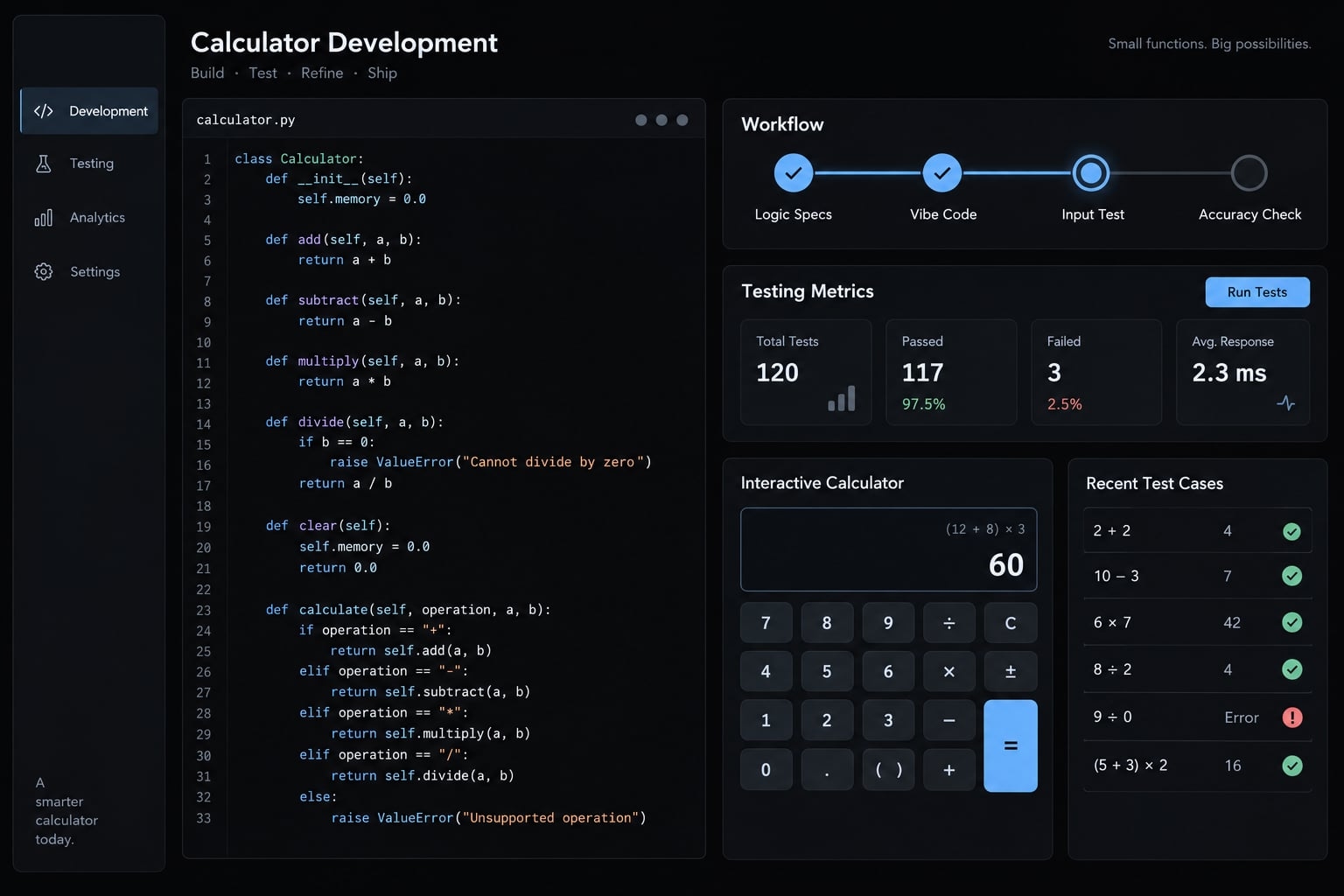This screenshot has width=1344, height=896.
Task: Click the Analytics bar chart icon
Action: tap(43, 218)
